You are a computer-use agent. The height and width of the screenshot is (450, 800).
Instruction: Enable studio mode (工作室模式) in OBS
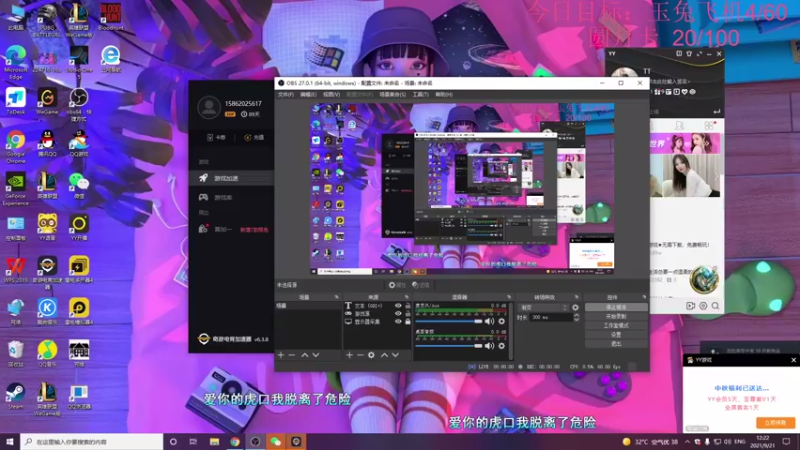coord(616,326)
